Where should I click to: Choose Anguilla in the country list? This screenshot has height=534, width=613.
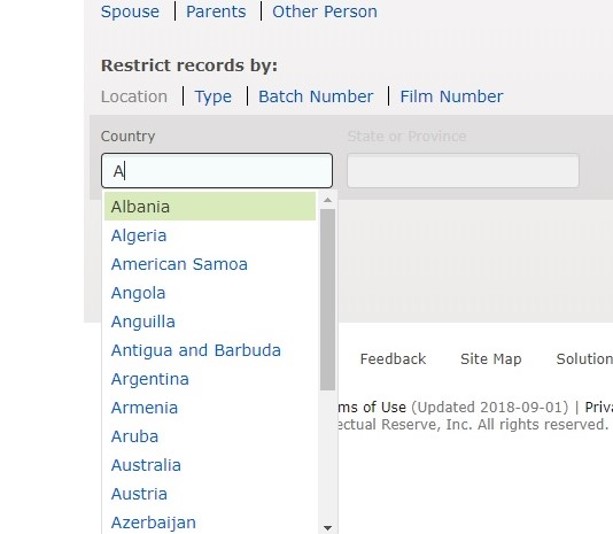(143, 322)
